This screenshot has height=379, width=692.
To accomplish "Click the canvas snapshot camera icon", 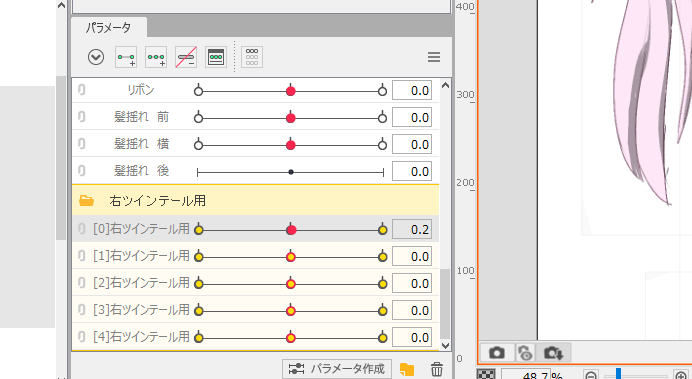I will [x=497, y=353].
